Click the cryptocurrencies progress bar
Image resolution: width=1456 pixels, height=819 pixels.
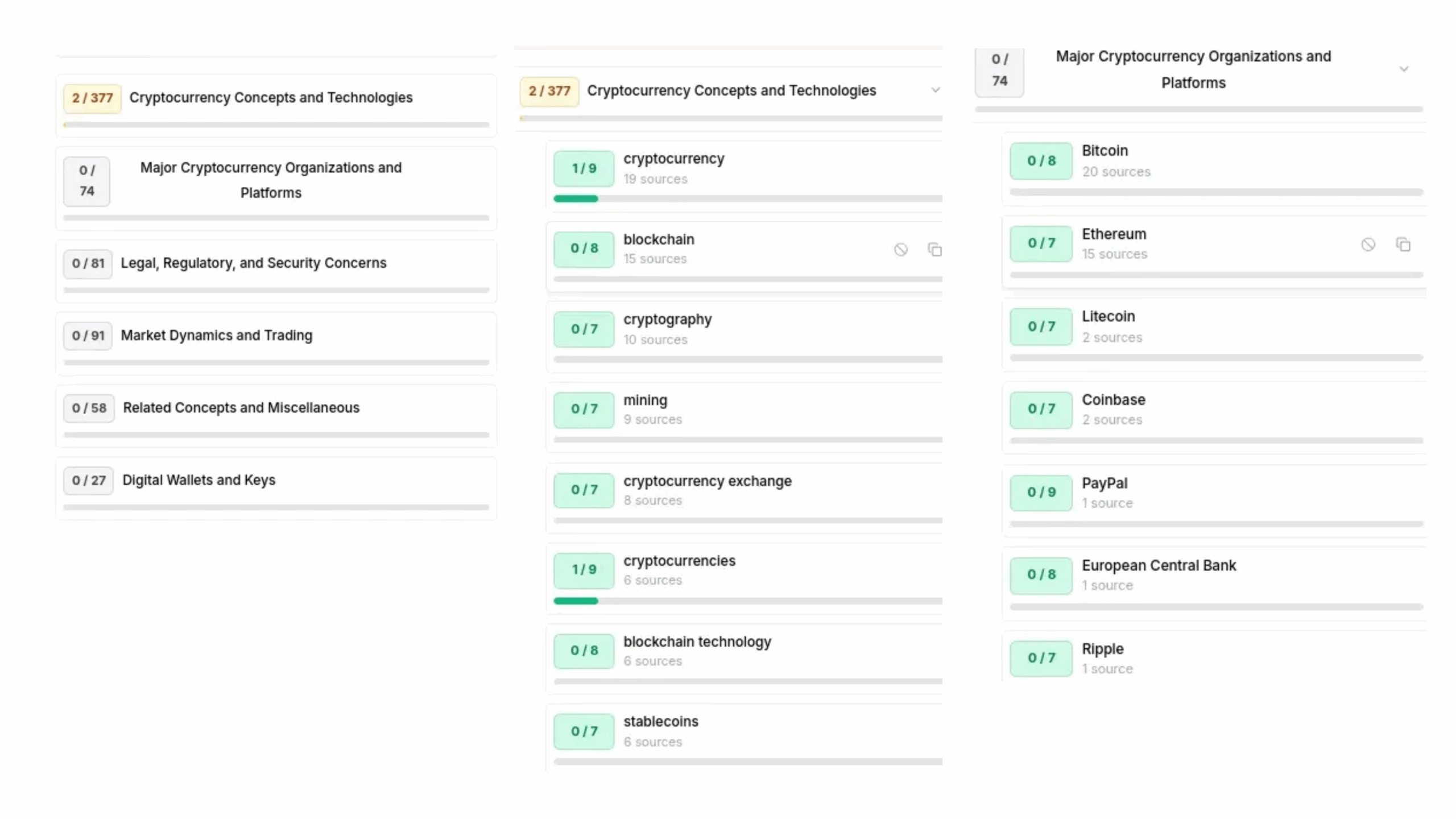748,601
